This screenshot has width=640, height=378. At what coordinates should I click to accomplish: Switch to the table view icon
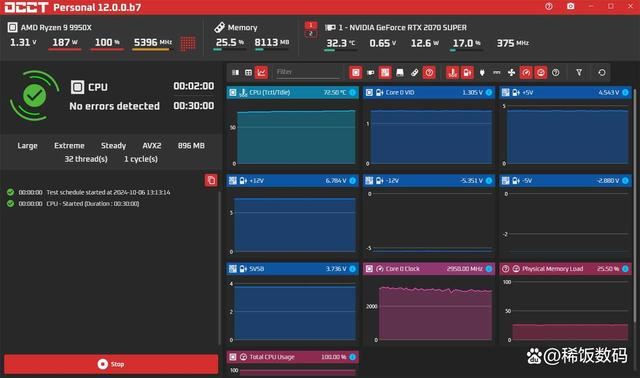coord(248,73)
